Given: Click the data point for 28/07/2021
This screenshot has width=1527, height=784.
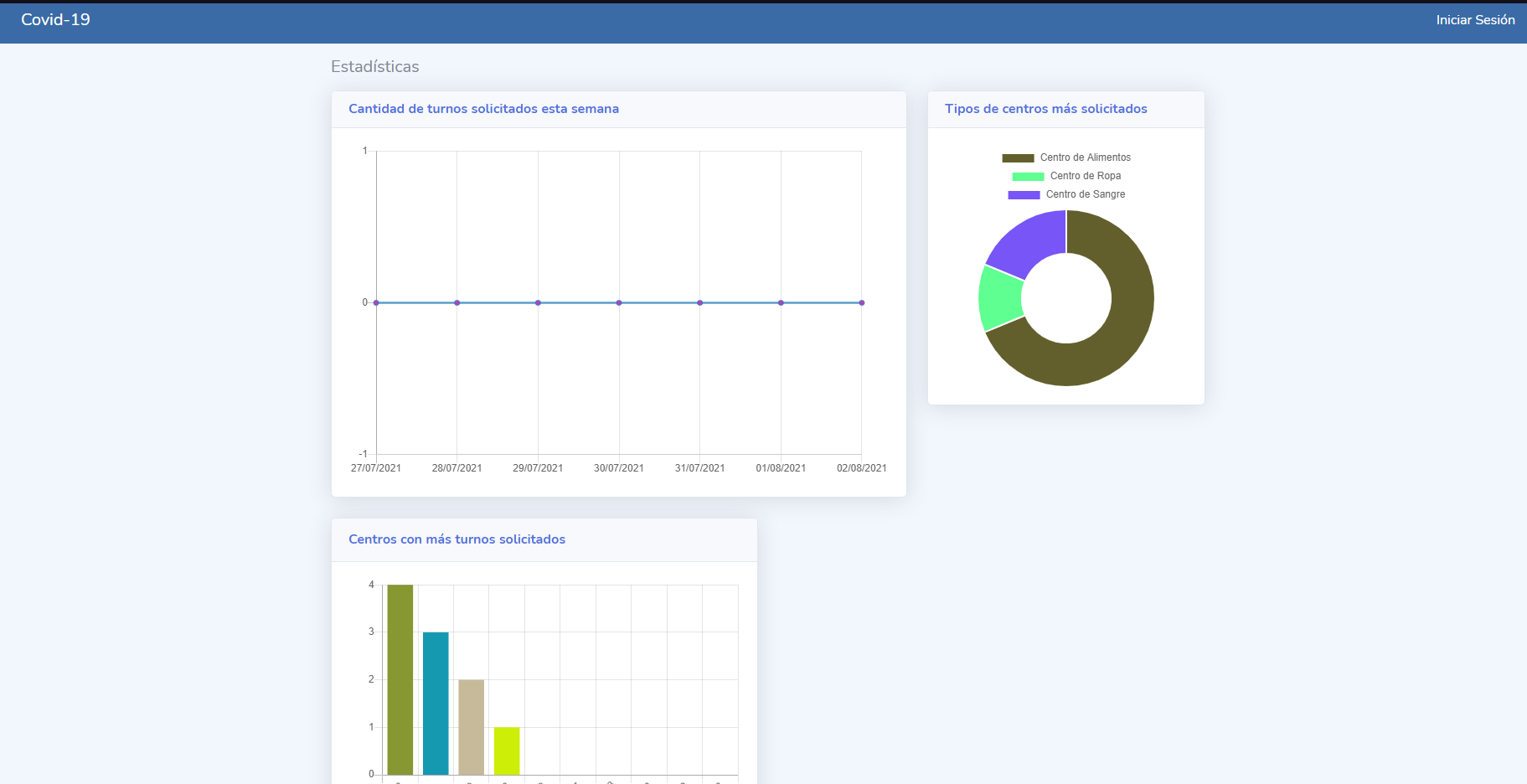Looking at the screenshot, I should tap(457, 302).
